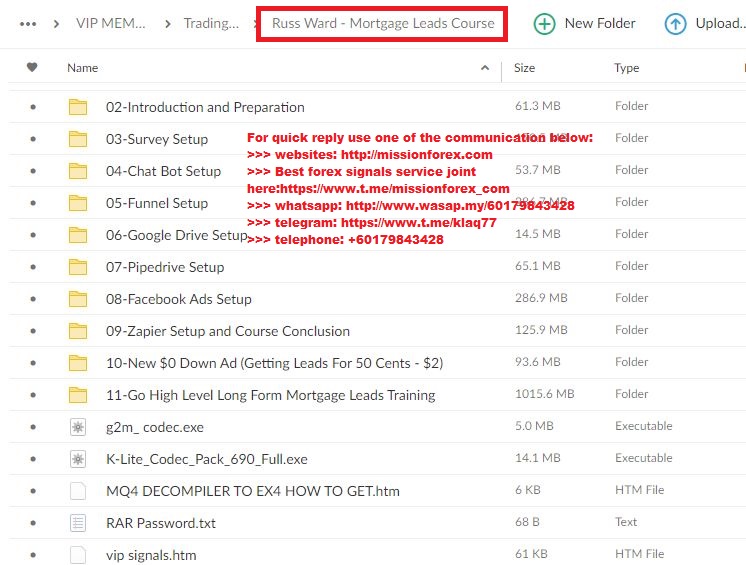
Task: Favorite dot for 04-Chat Bot Setup row
Action: (33, 171)
